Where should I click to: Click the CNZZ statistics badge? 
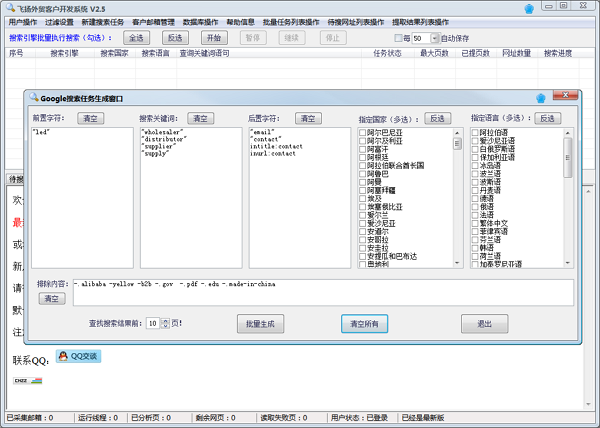coord(28,381)
